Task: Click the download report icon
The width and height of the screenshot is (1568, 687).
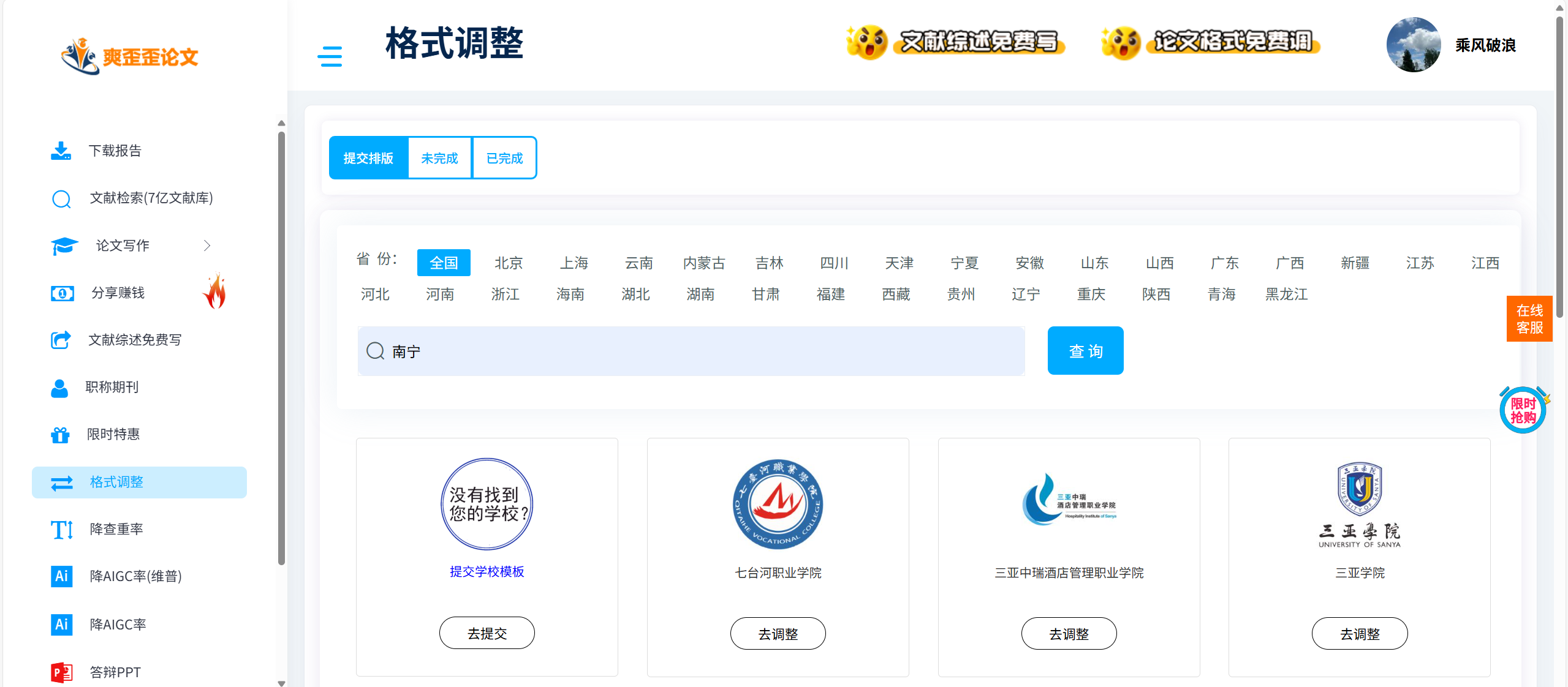Action: pyautogui.click(x=61, y=151)
